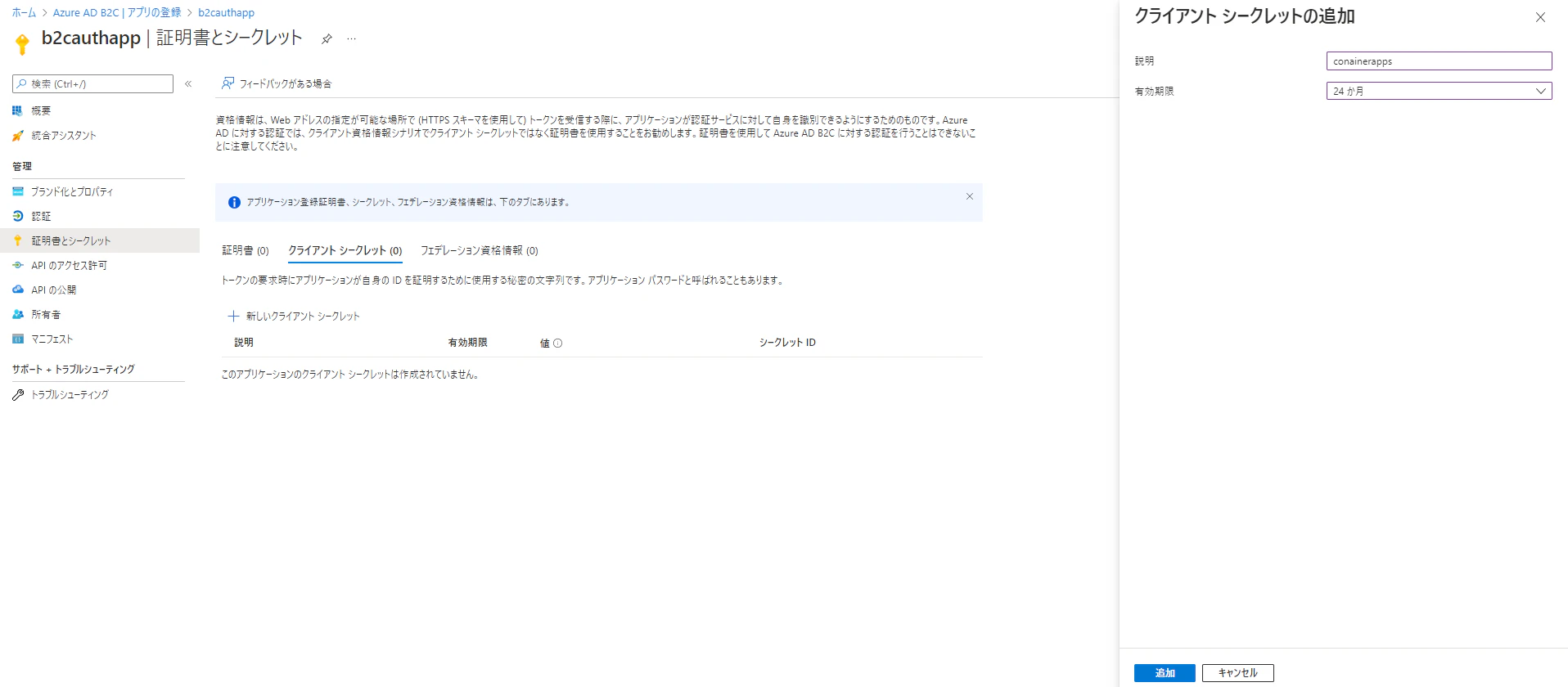Open the マニフェスト menu item

pyautogui.click(x=52, y=339)
